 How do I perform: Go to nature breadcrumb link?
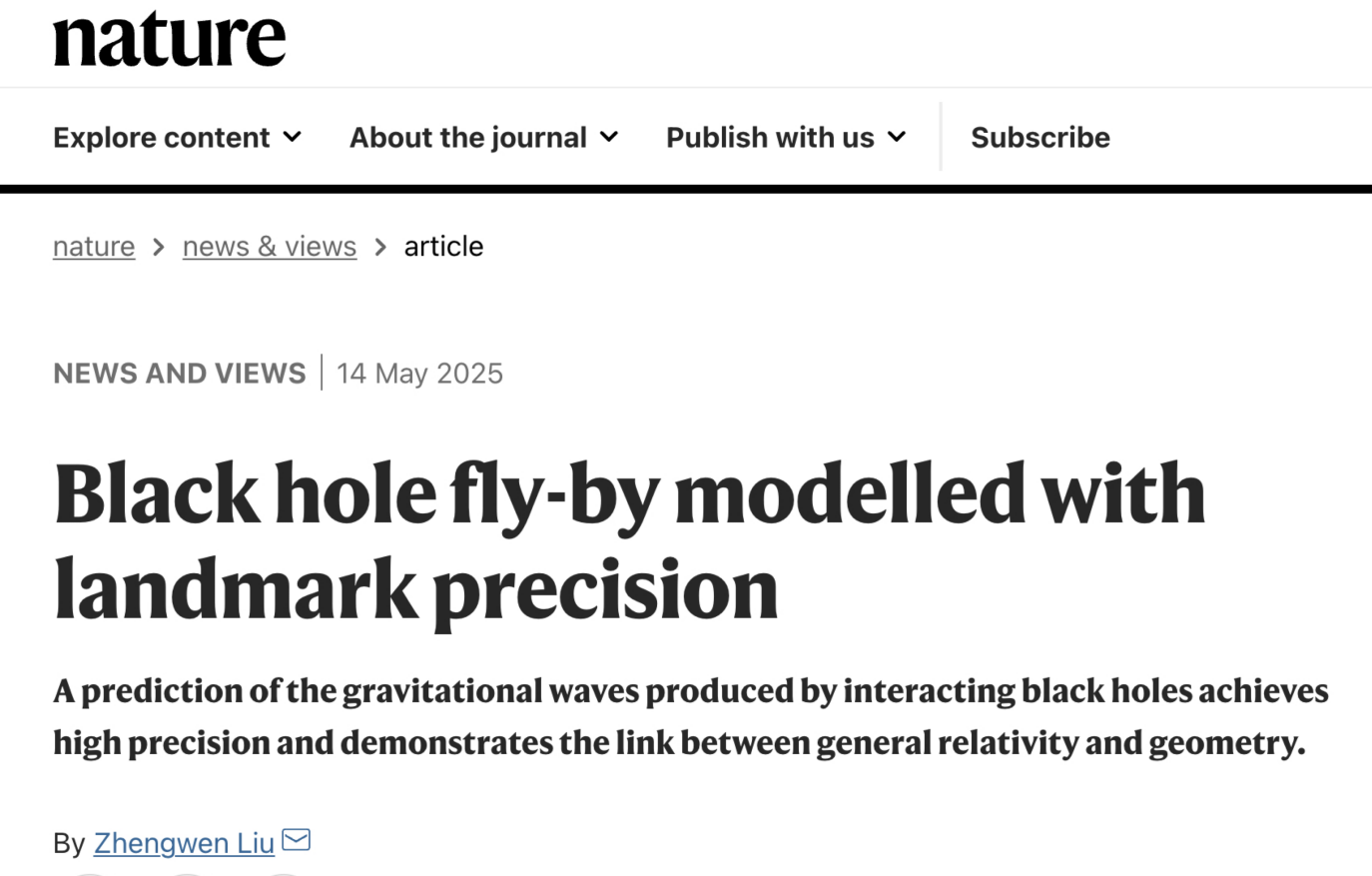(94, 247)
